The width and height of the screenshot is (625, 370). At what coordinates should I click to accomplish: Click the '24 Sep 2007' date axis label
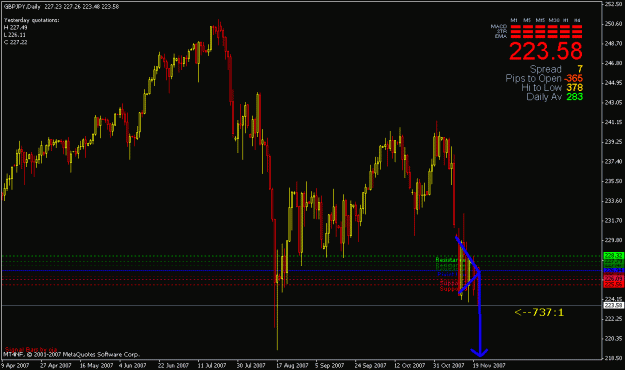click(370, 365)
